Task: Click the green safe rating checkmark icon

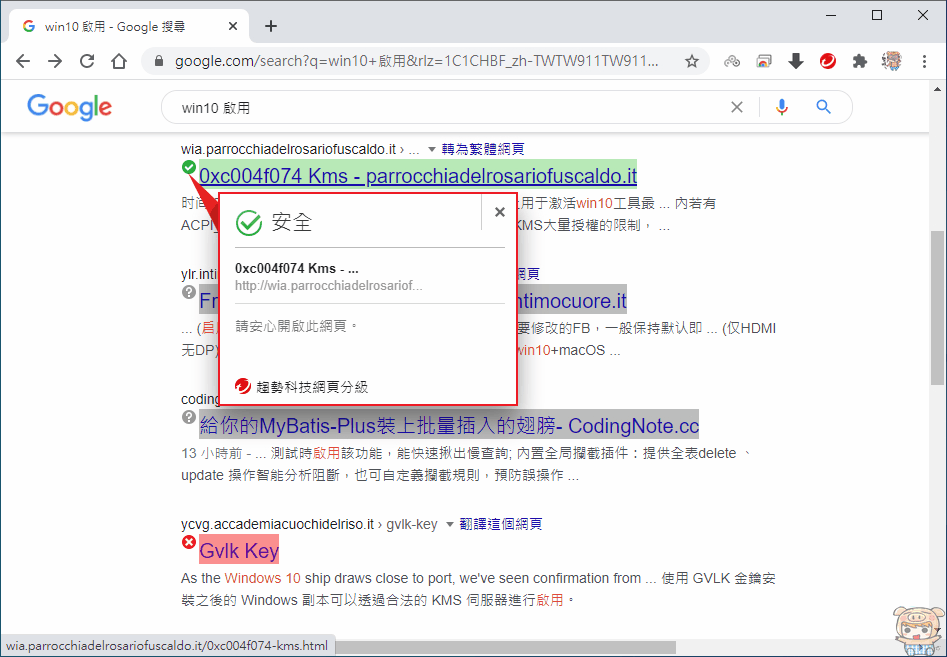Action: [x=189, y=168]
